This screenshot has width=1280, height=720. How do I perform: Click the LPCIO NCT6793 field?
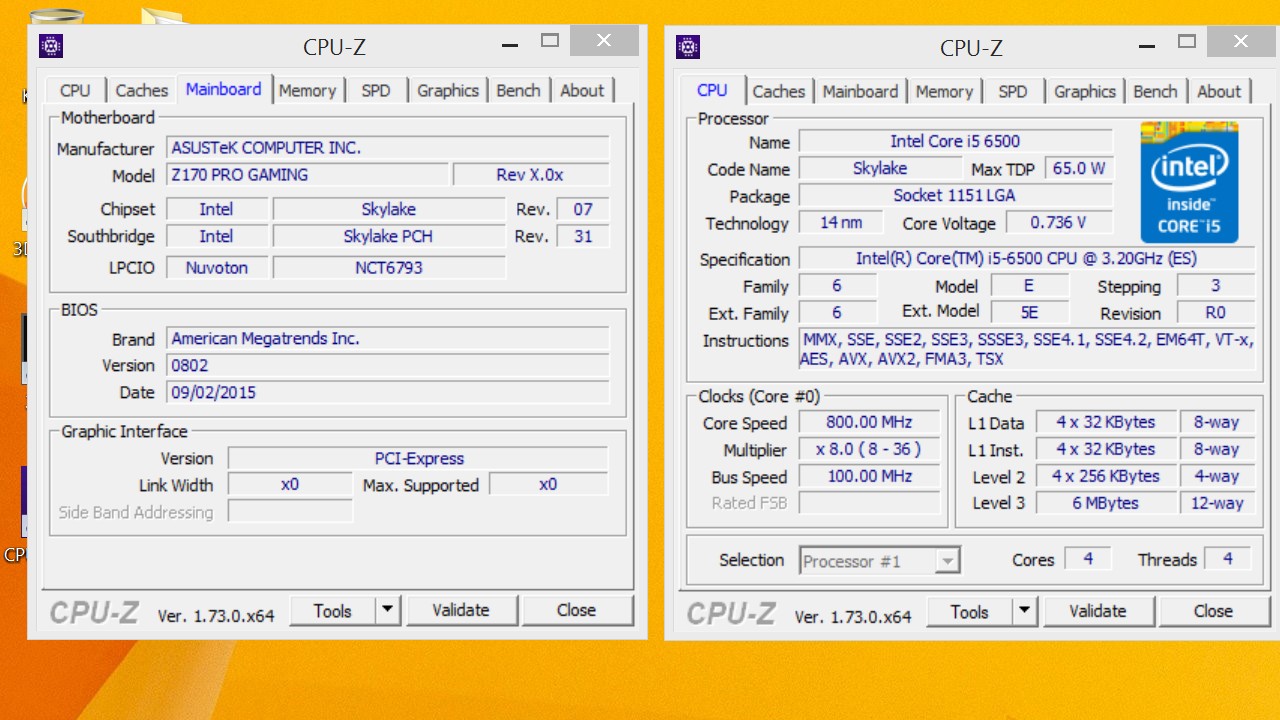pyautogui.click(x=389, y=268)
